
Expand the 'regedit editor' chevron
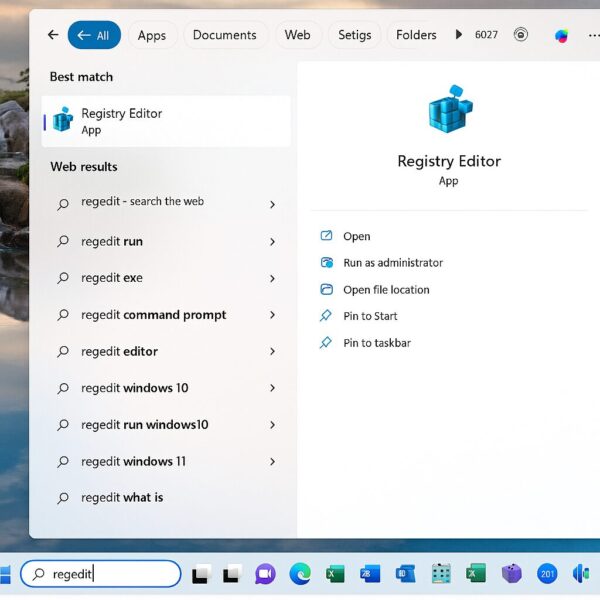pyautogui.click(x=272, y=351)
